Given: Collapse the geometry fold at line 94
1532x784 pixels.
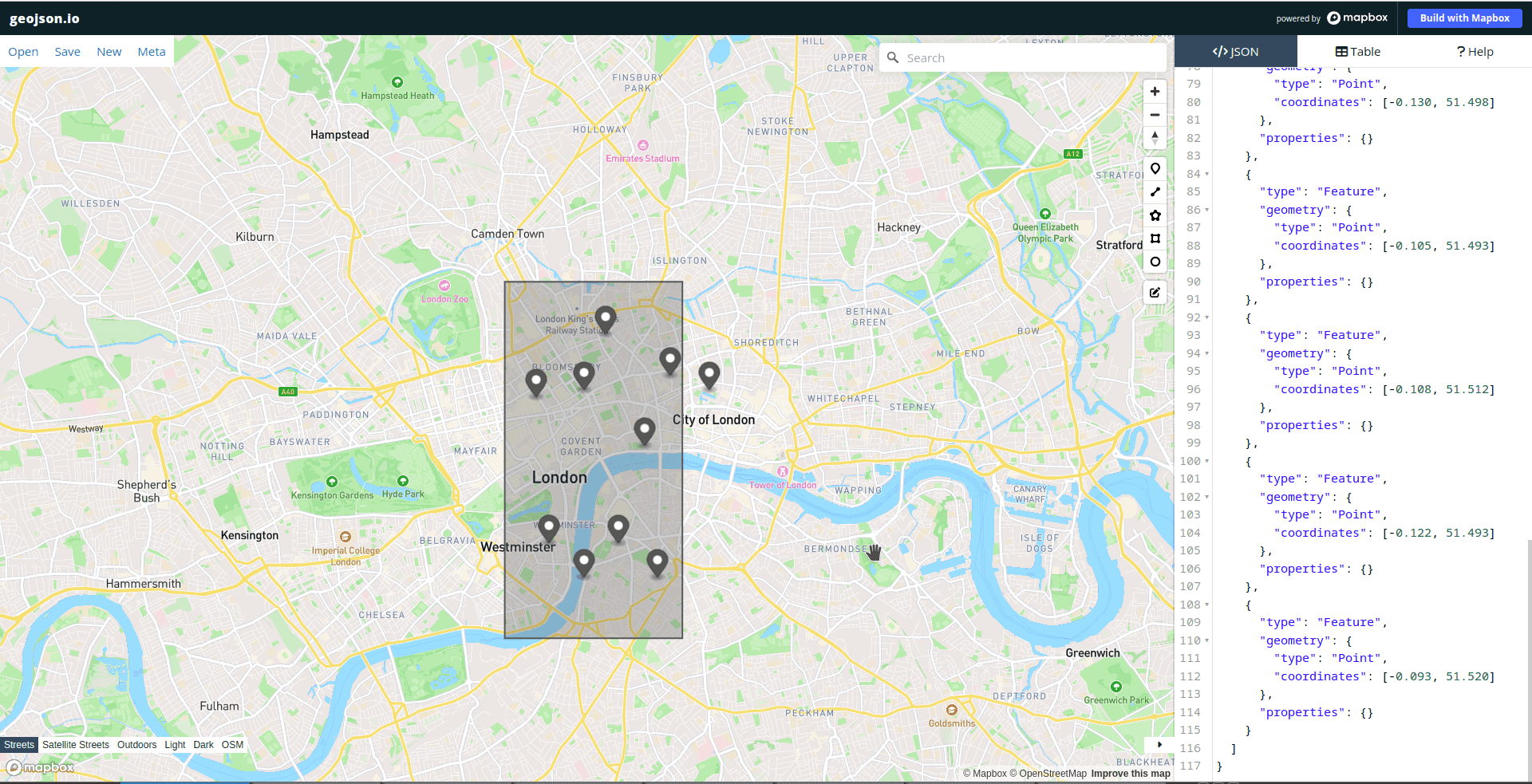Looking at the screenshot, I should (1206, 353).
